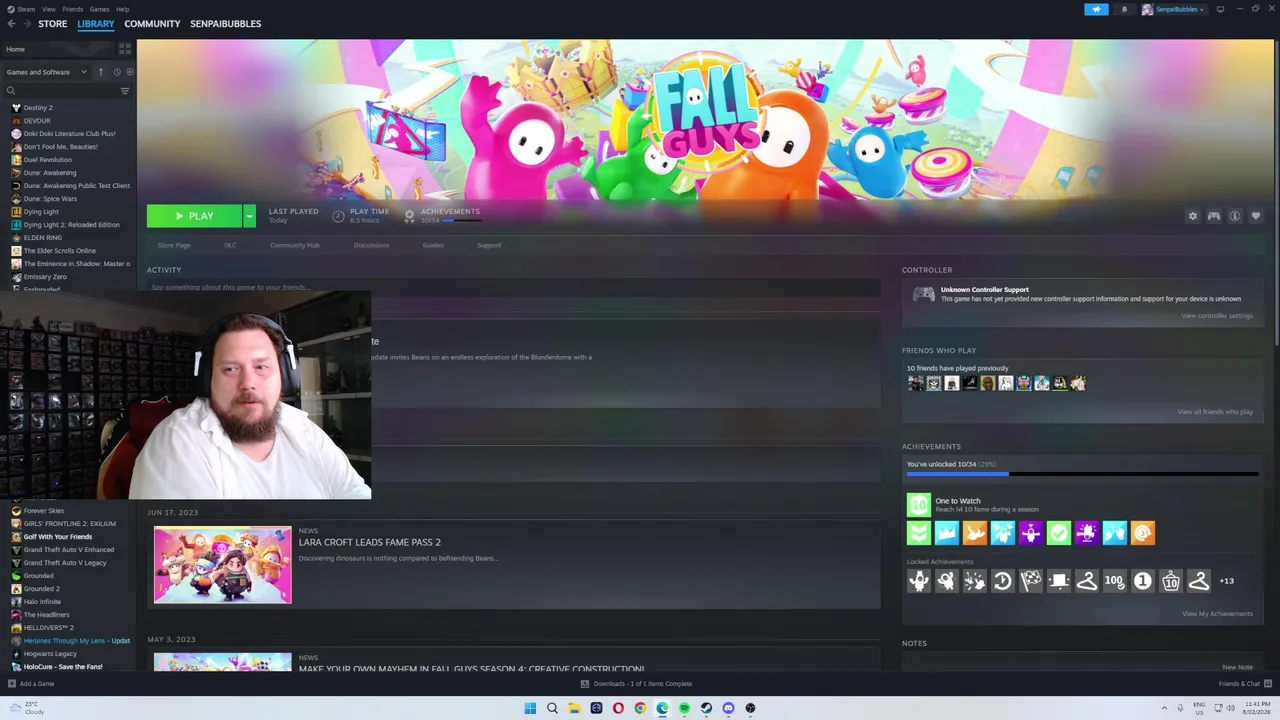The image size is (1280, 720).
Task: Open Windows Start button on taskbar
Action: pos(530,708)
